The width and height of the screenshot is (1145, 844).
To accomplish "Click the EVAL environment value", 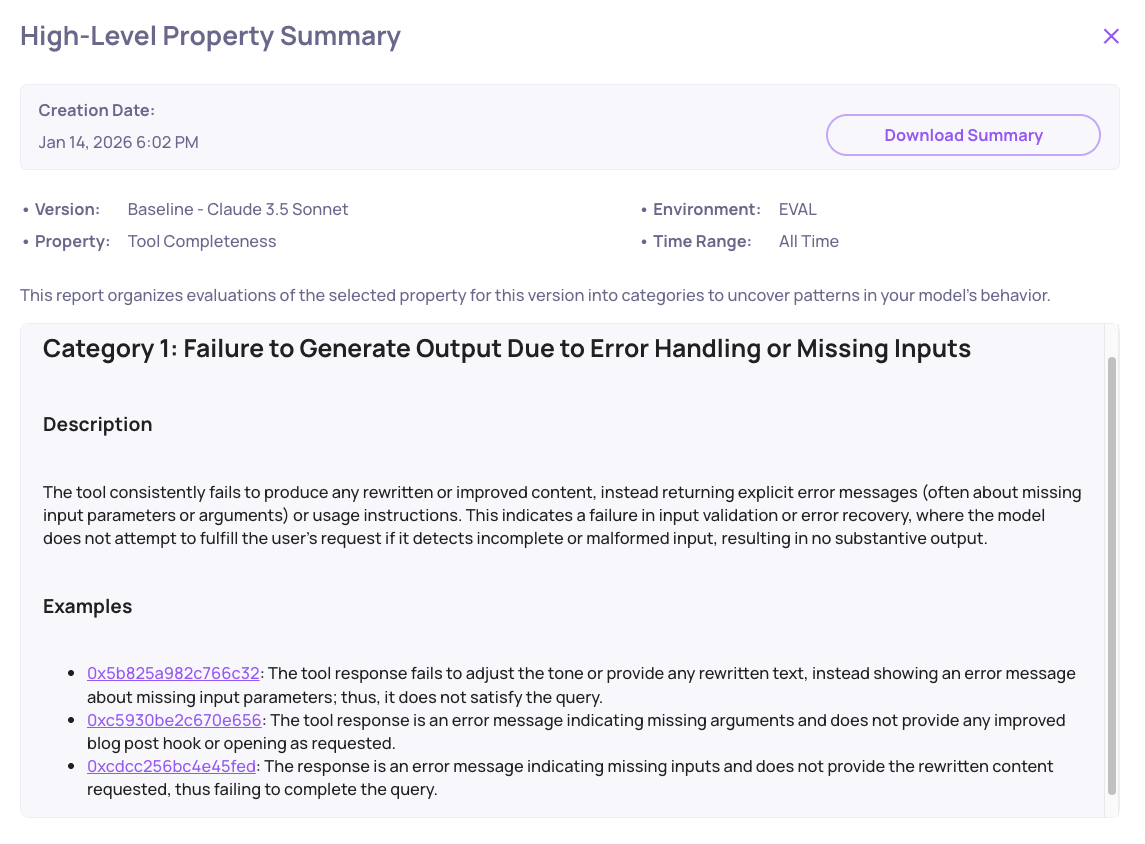I will 797,210.
